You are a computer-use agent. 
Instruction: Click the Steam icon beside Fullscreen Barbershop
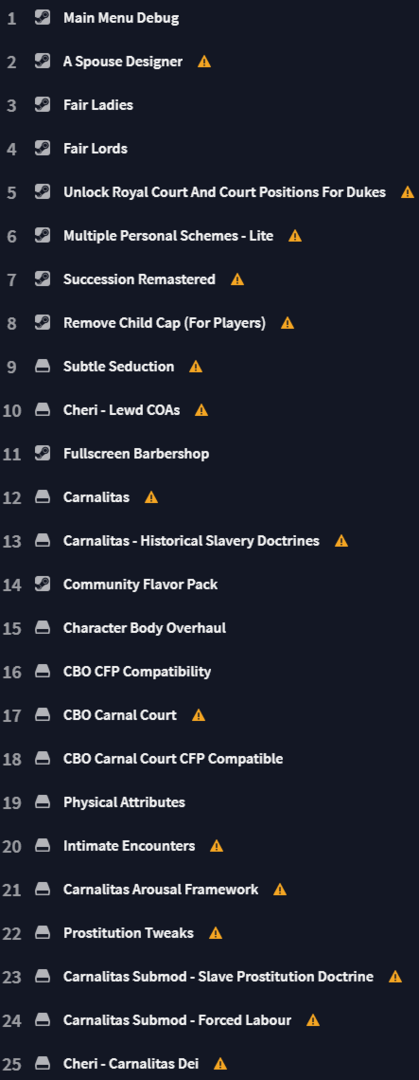[43, 453]
